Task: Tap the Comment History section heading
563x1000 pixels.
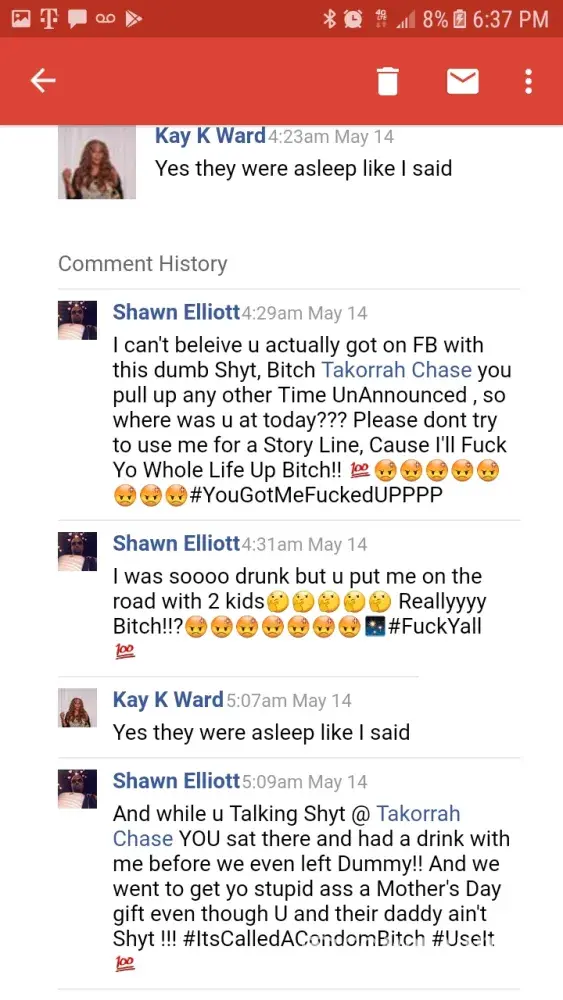Action: (x=143, y=263)
